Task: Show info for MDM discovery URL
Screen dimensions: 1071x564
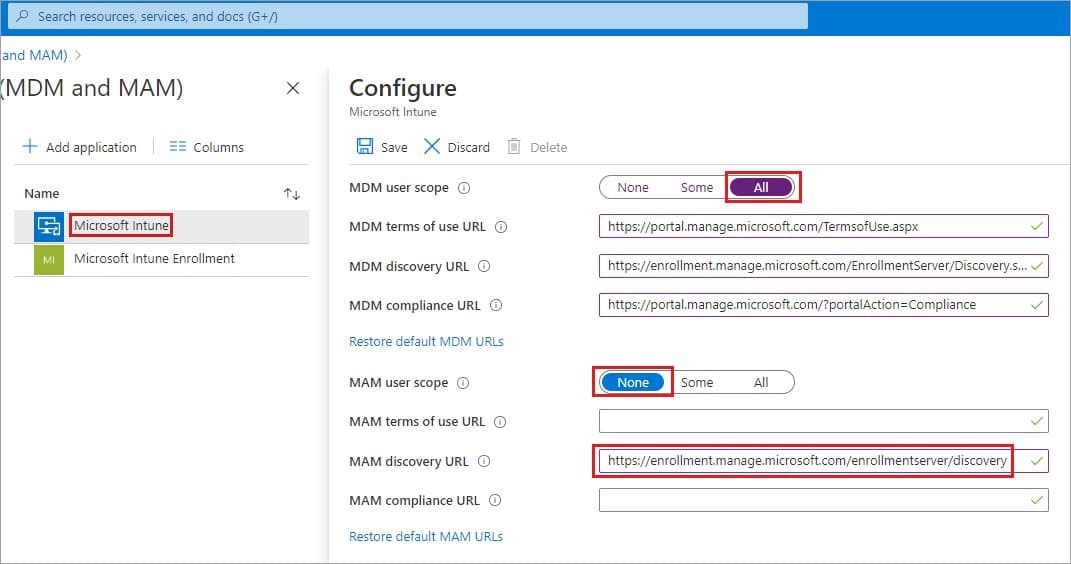Action: [484, 266]
